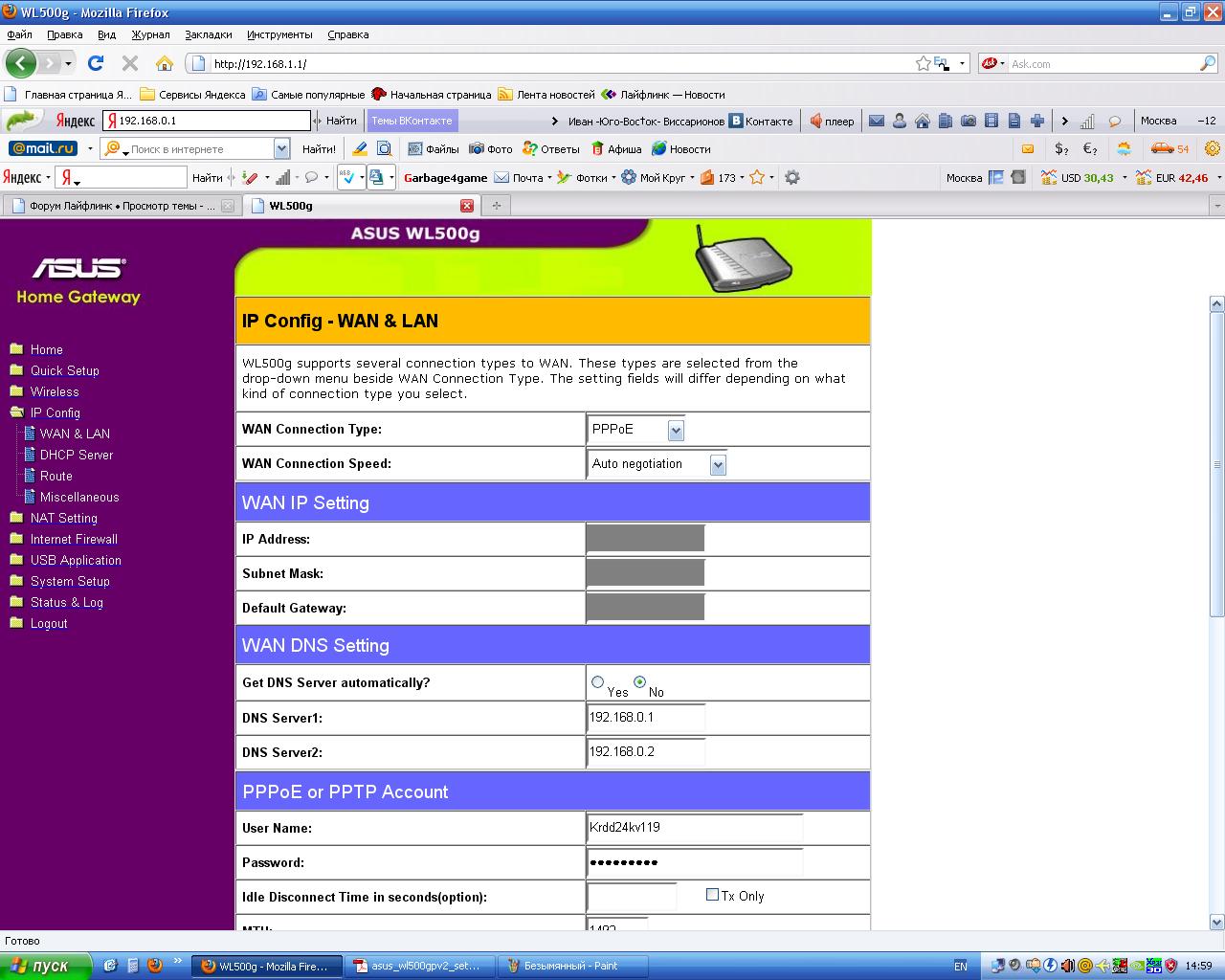Open the Yandex bar settings gear
Screen dimensions: 1225x980
point(791,177)
